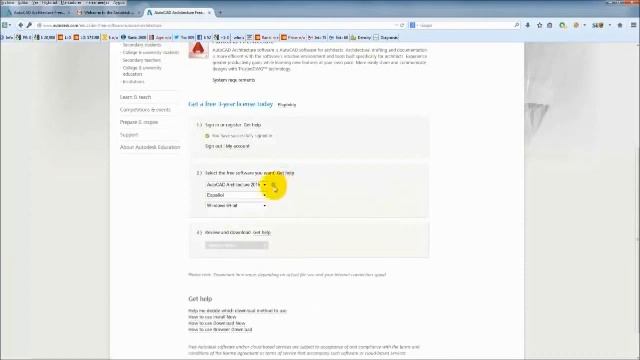Click the home icon in the toolbar

(620, 25)
